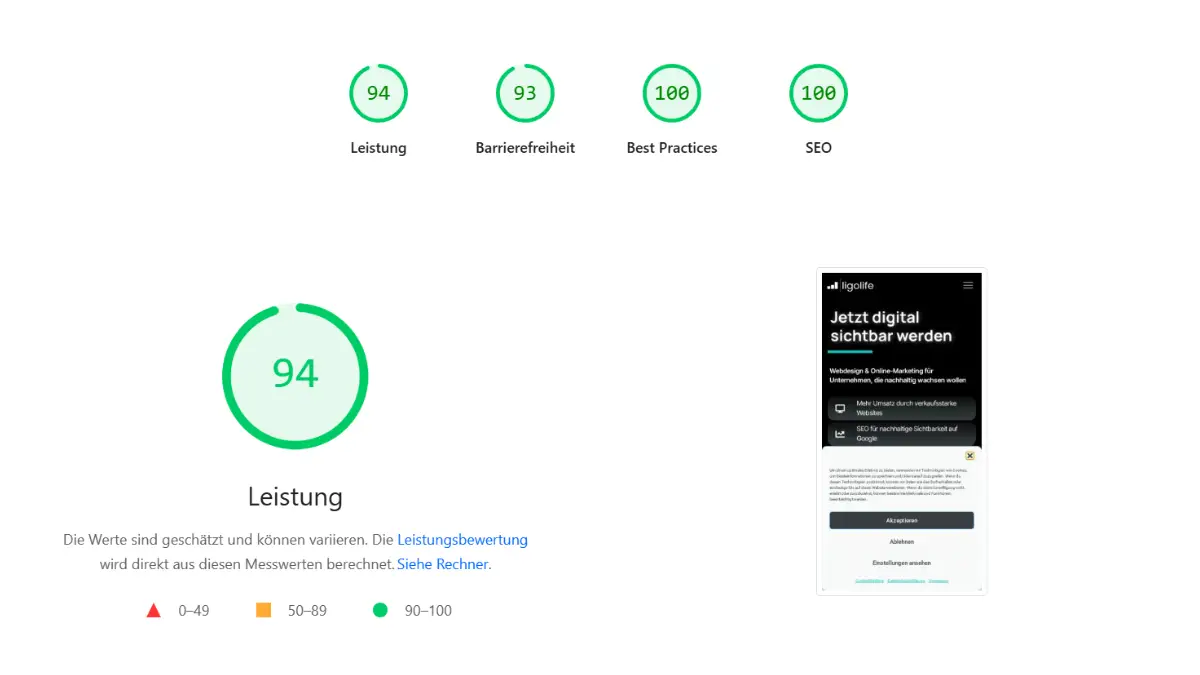Dismiss the cookie banner via its X icon
This screenshot has height=675, width=1200.
click(x=969, y=455)
